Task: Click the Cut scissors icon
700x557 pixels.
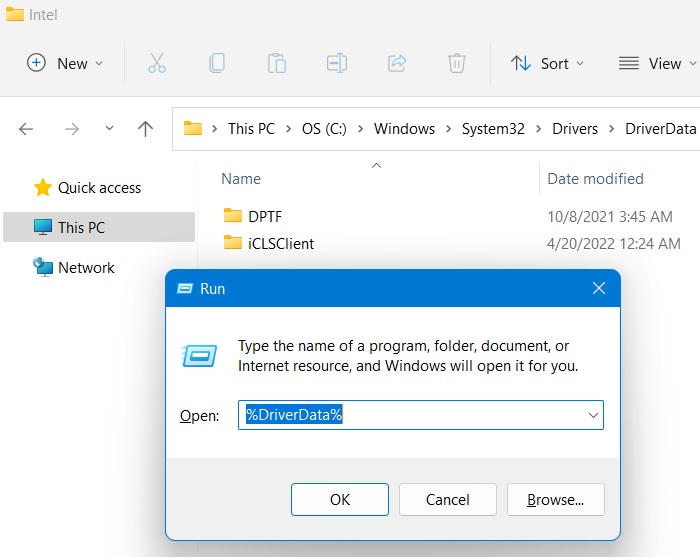Action: tap(157, 63)
